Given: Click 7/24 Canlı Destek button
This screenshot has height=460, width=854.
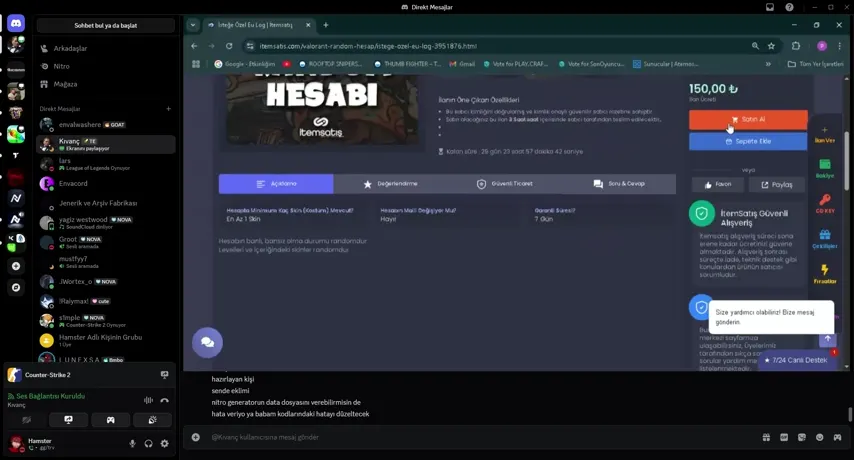Looking at the screenshot, I should click(796, 360).
